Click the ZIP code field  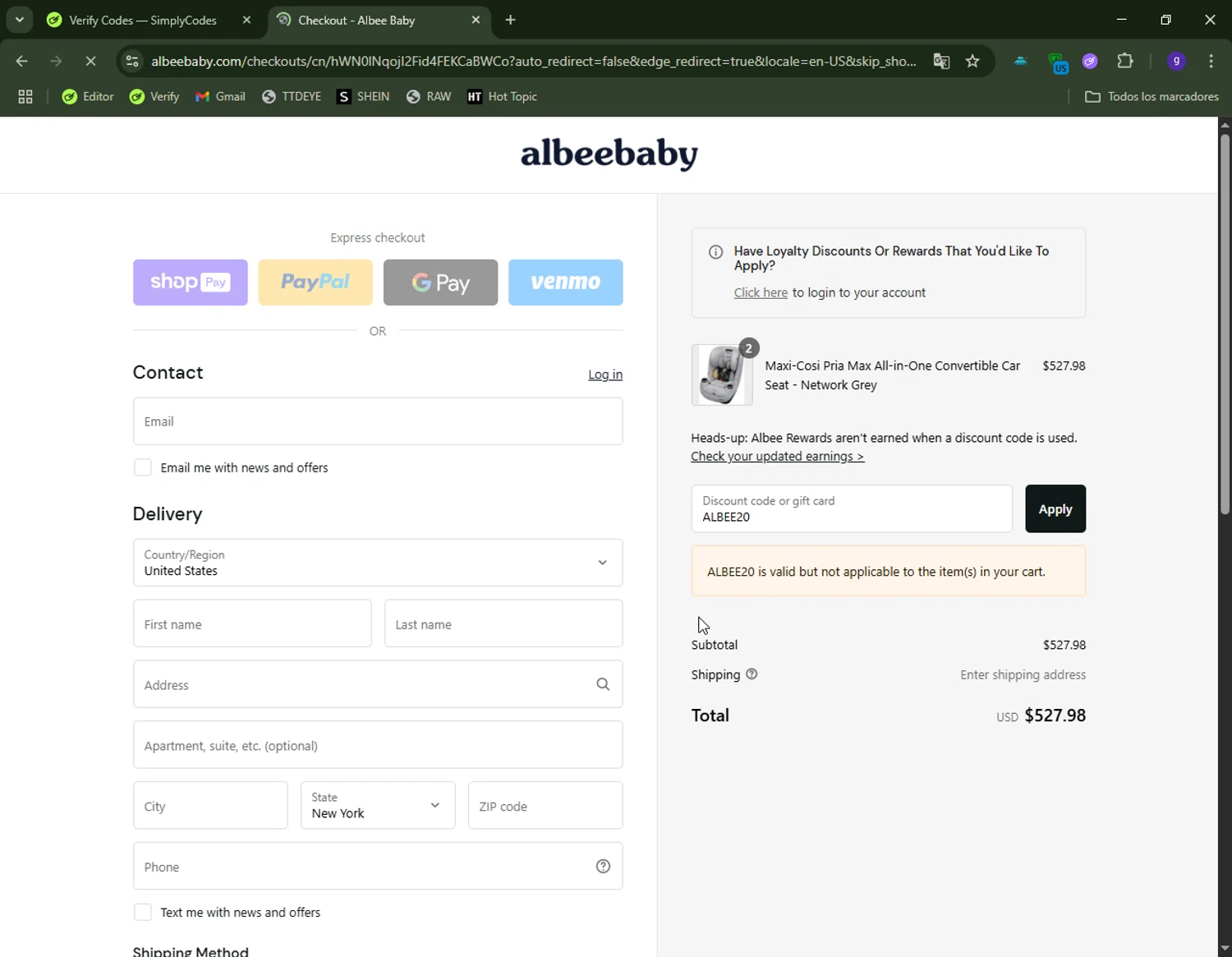click(x=545, y=805)
